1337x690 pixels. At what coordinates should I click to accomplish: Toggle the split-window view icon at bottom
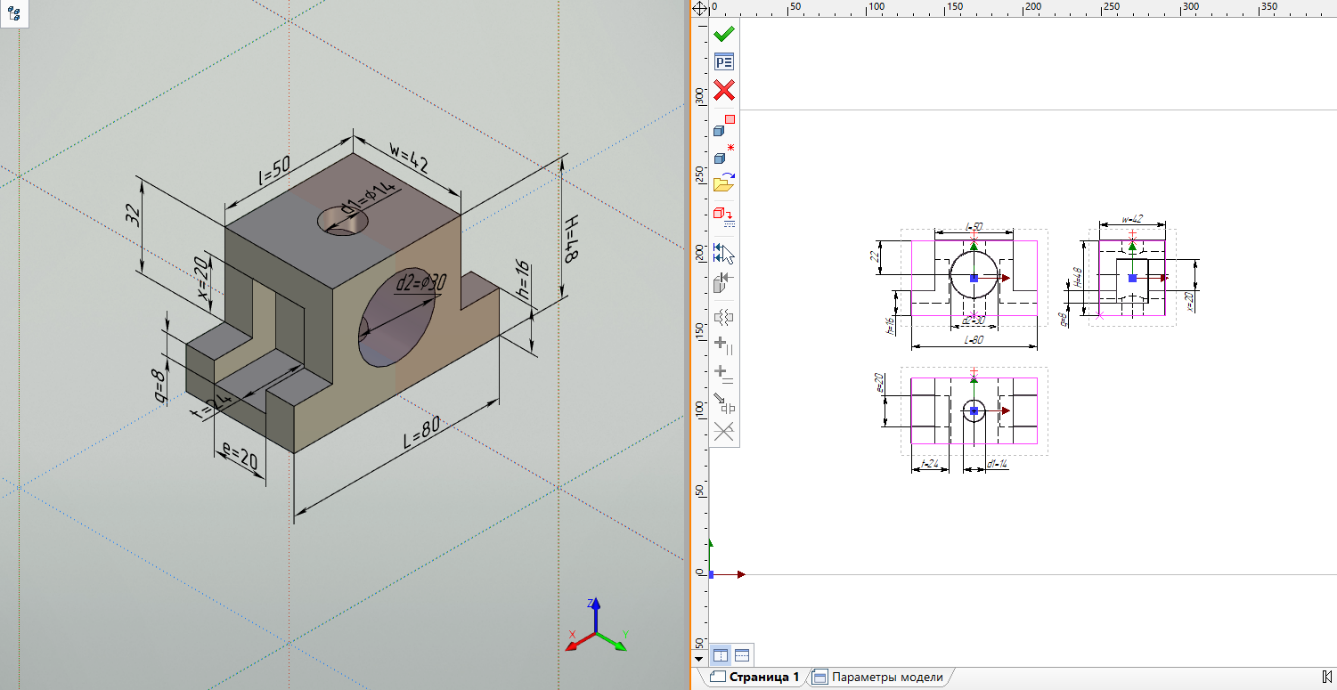click(720, 656)
